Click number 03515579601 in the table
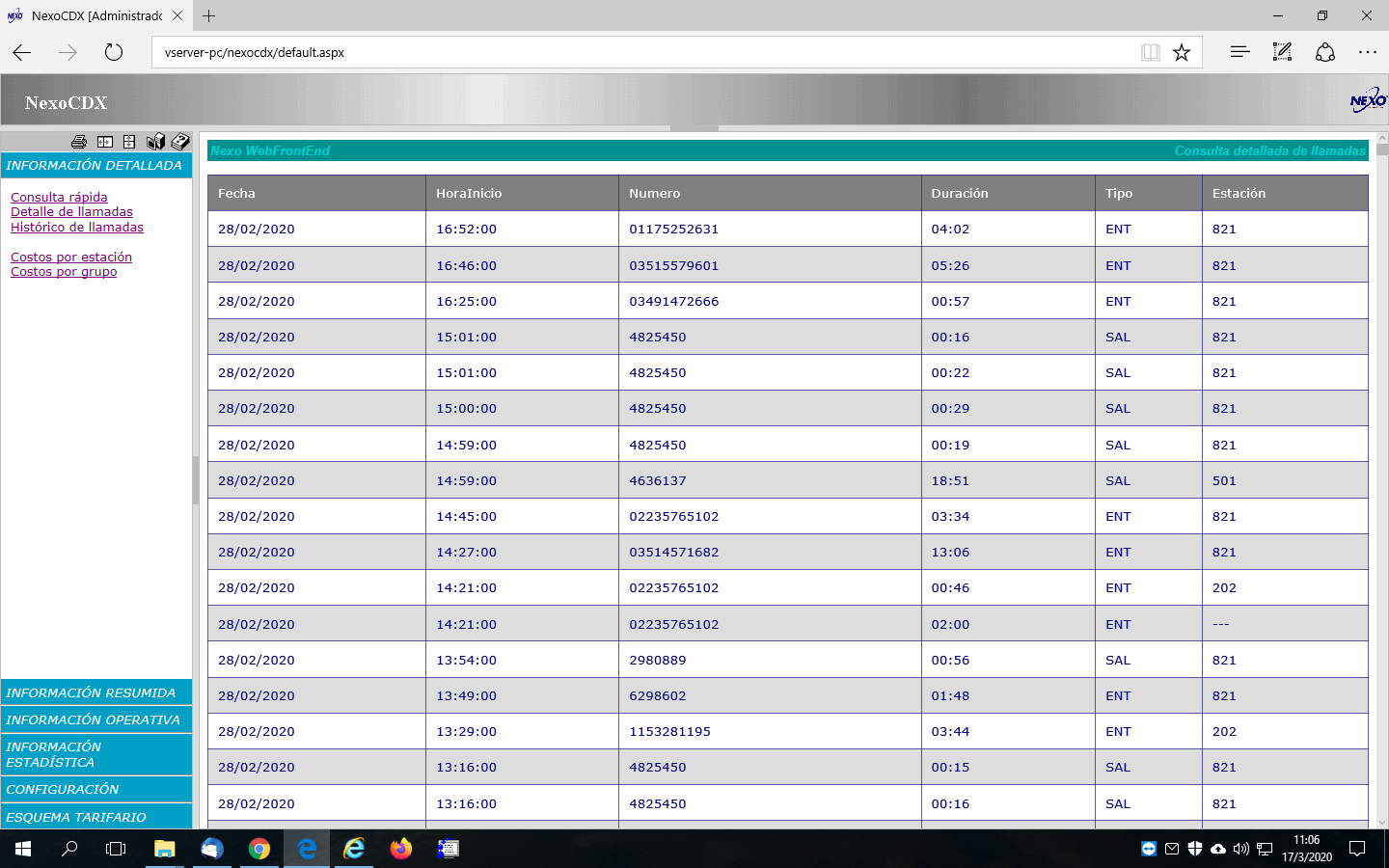Screen dimensions: 1389x868 pyautogui.click(x=674, y=265)
